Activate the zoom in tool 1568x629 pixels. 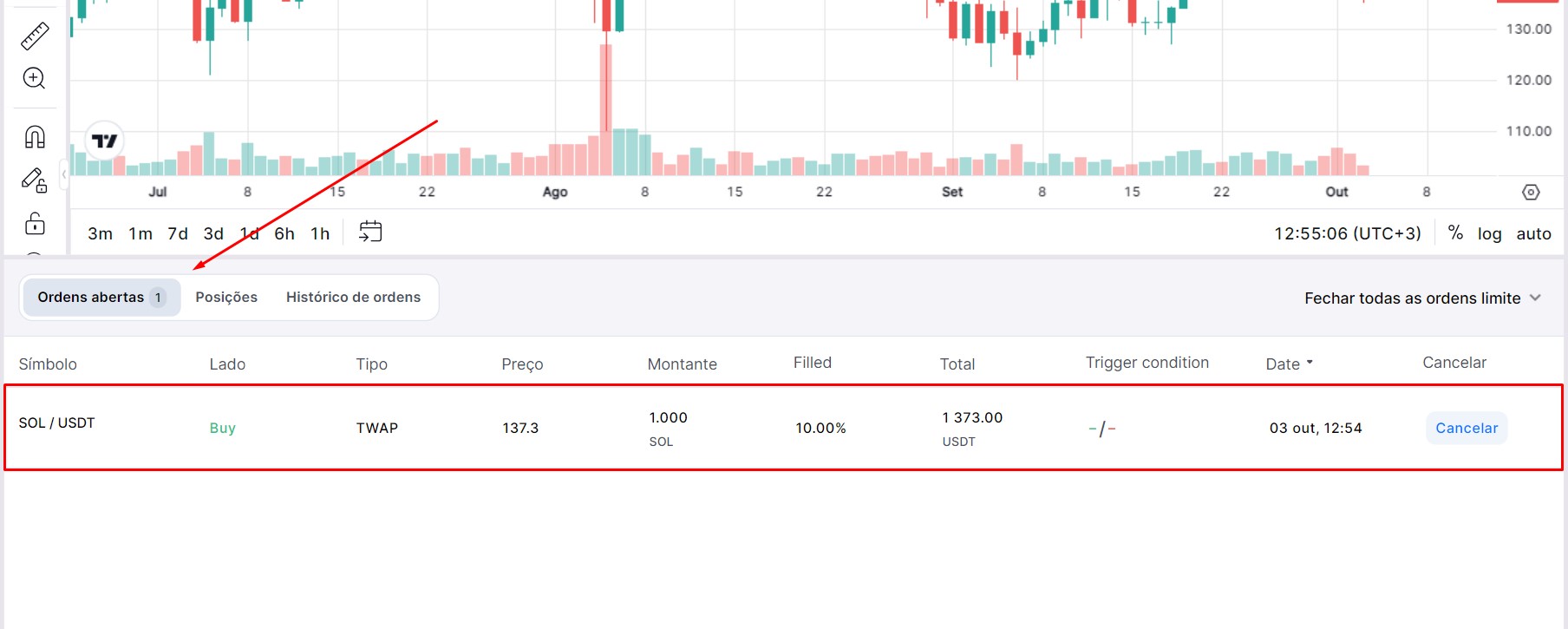coord(35,78)
